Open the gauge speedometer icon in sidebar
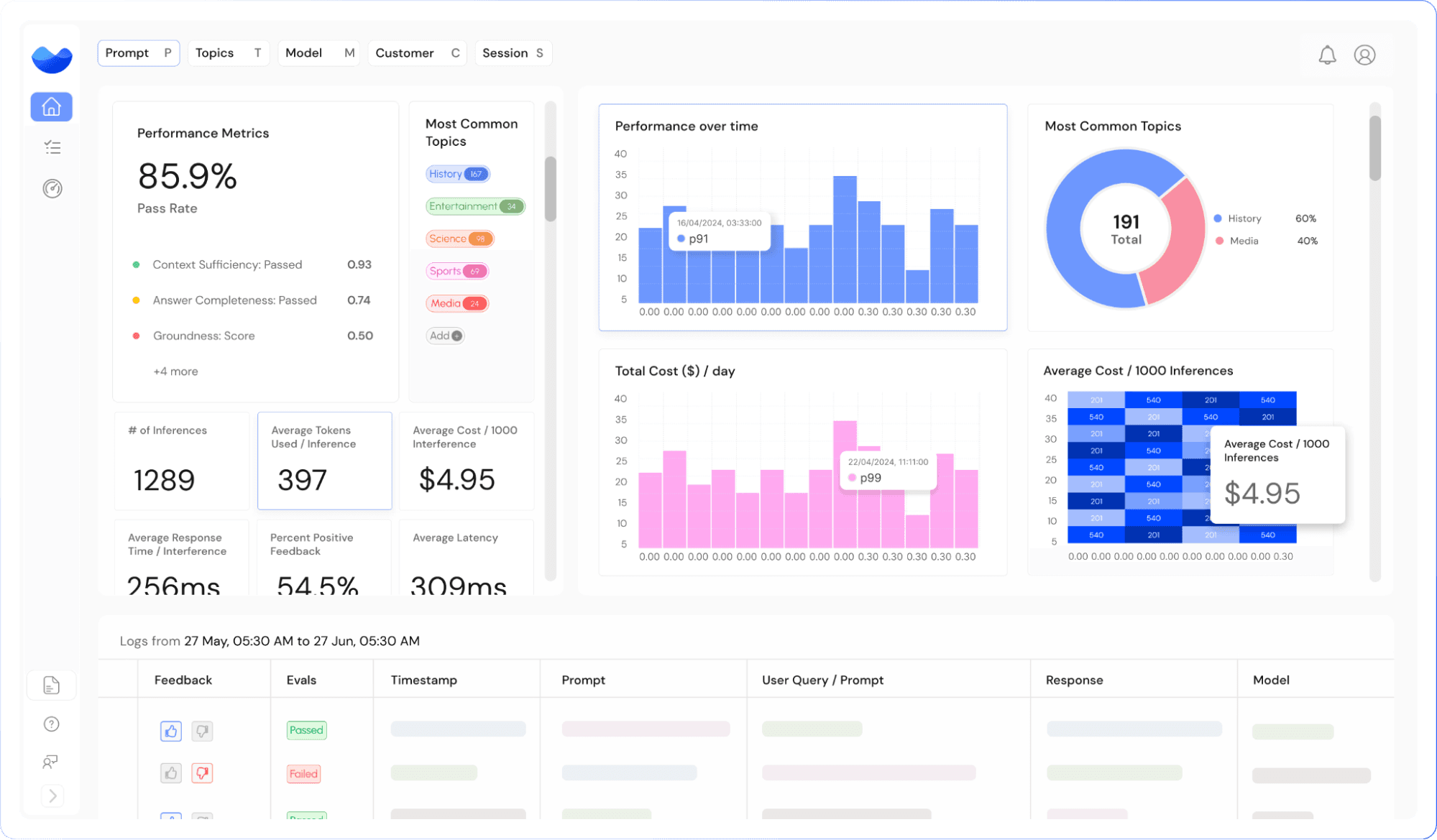The height and width of the screenshot is (840, 1437). pos(52,188)
